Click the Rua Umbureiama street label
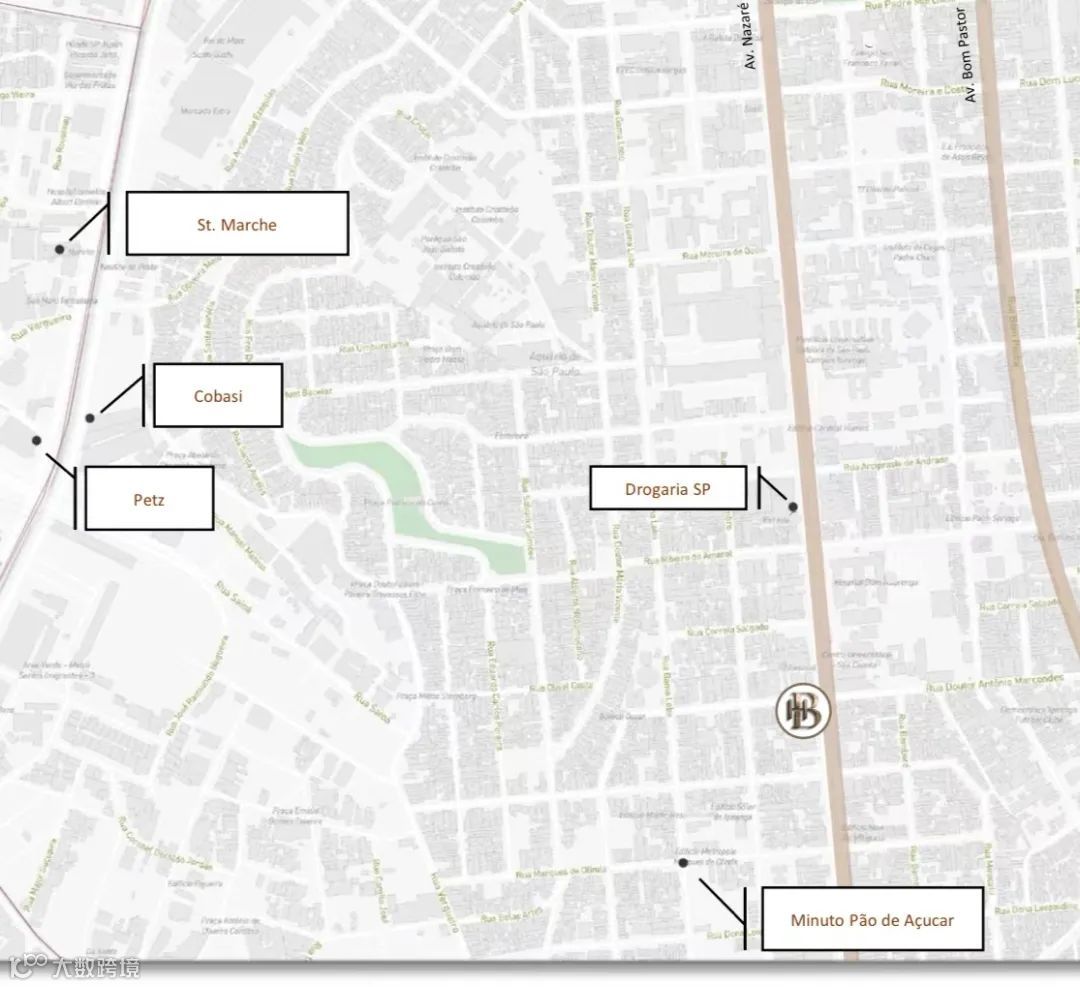The image size is (1080, 987). tap(375, 346)
